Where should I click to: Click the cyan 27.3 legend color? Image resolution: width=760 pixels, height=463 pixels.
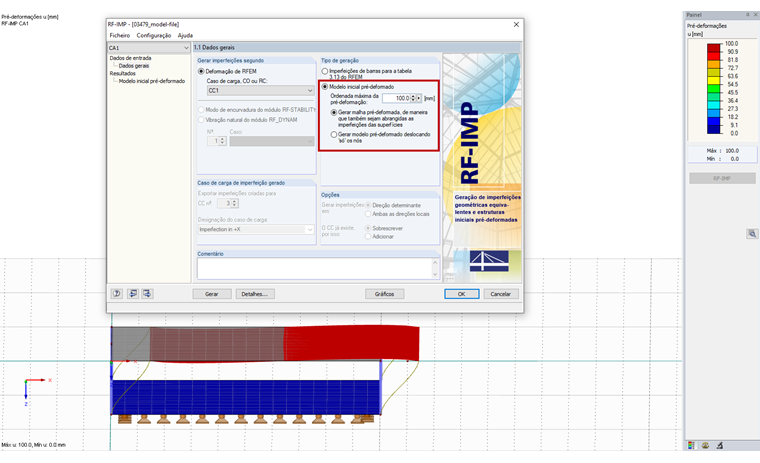714,105
